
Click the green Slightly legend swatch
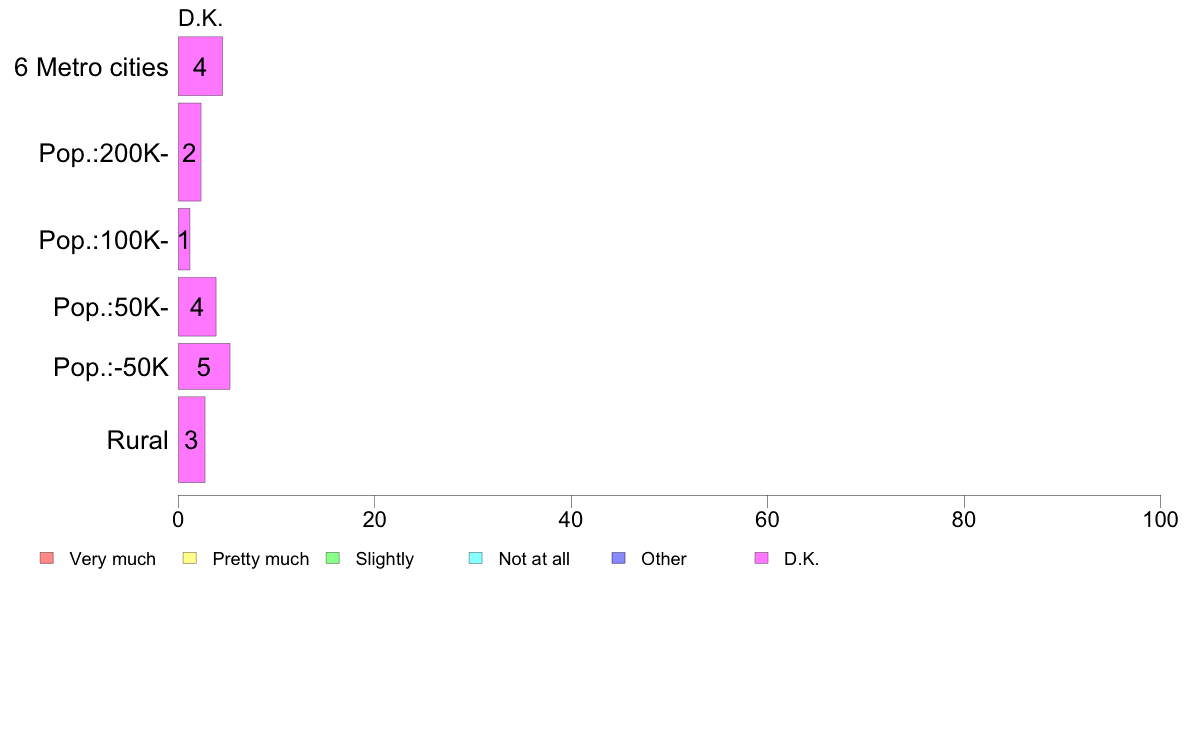click(333, 558)
